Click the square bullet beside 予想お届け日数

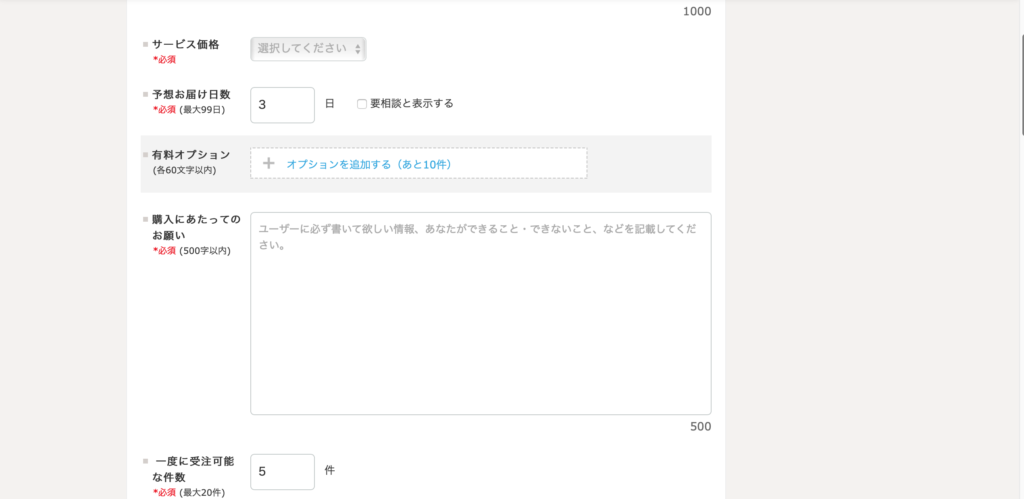pyautogui.click(x=145, y=95)
